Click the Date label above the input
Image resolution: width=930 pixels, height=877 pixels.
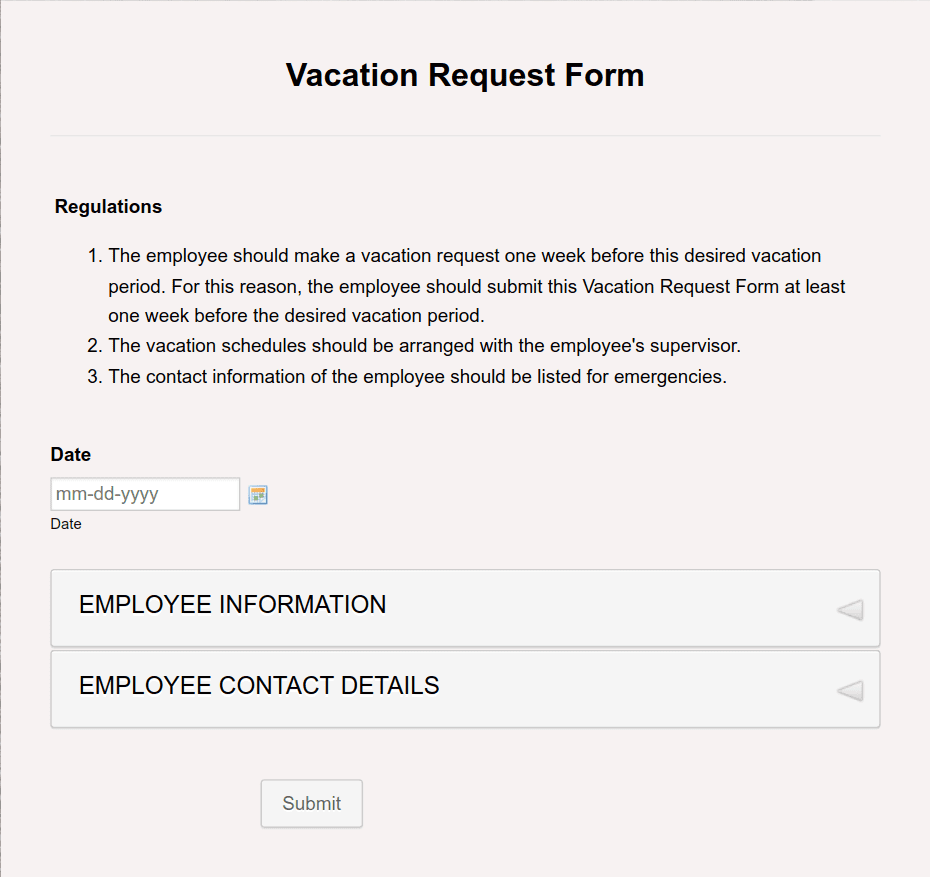tap(70, 454)
